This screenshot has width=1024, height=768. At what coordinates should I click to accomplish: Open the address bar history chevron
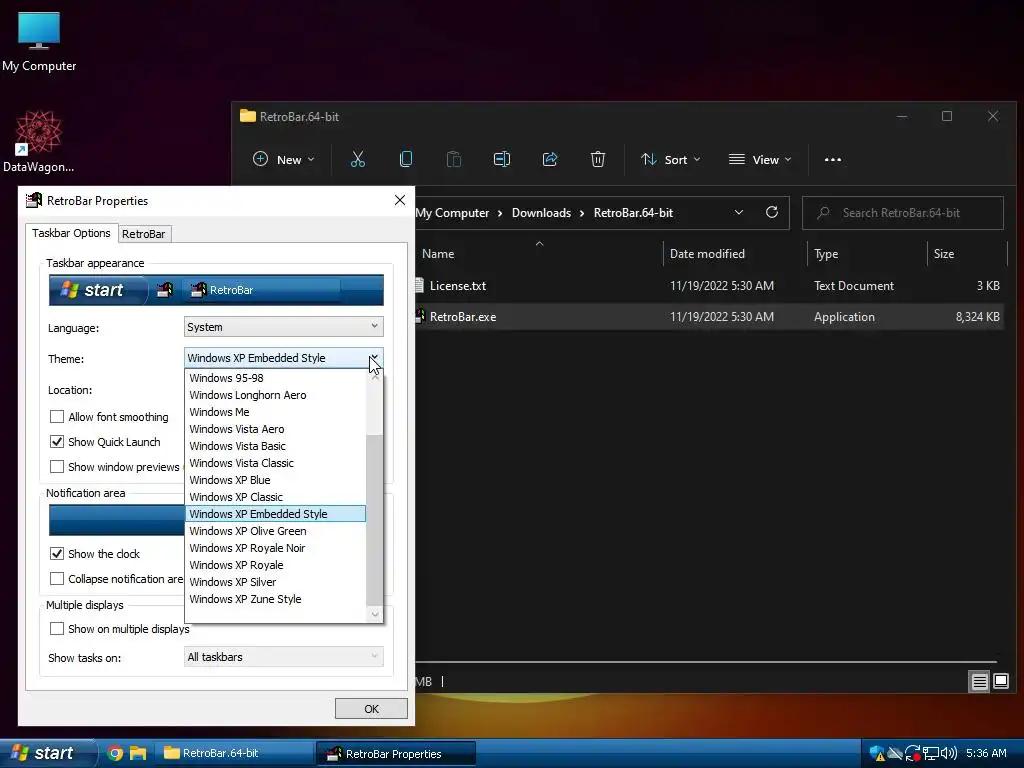(739, 212)
